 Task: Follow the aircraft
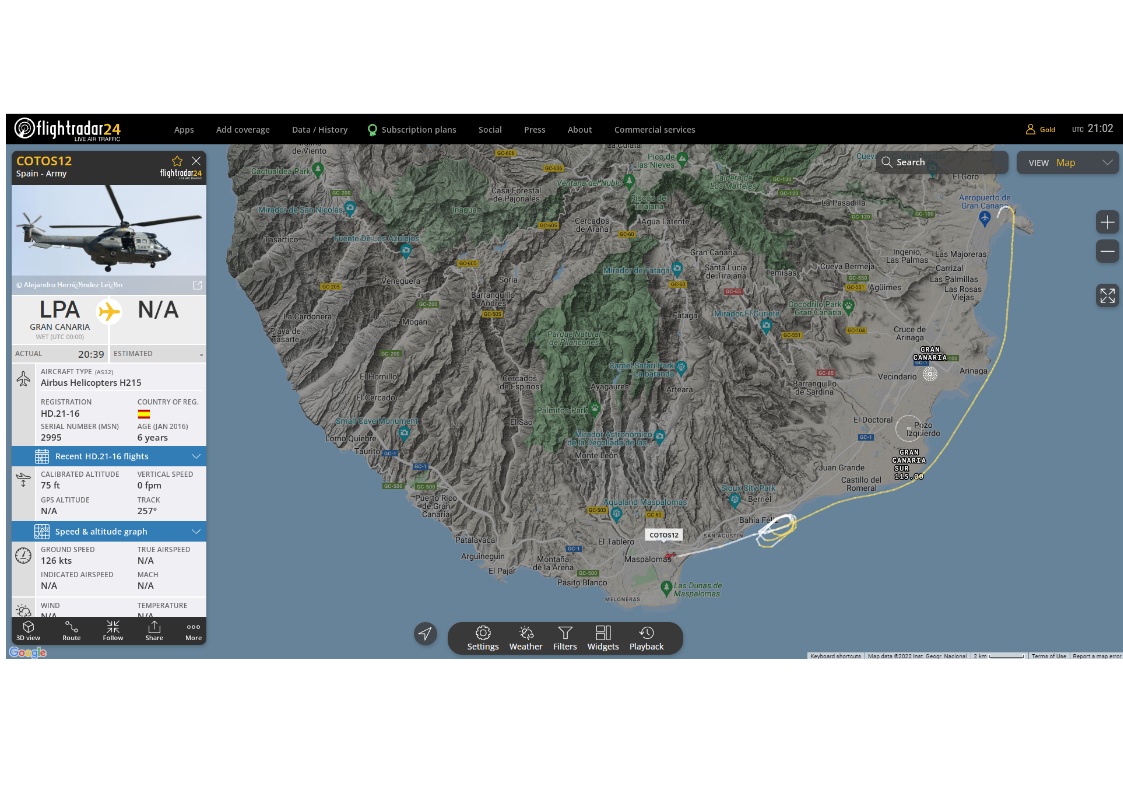coord(112,631)
